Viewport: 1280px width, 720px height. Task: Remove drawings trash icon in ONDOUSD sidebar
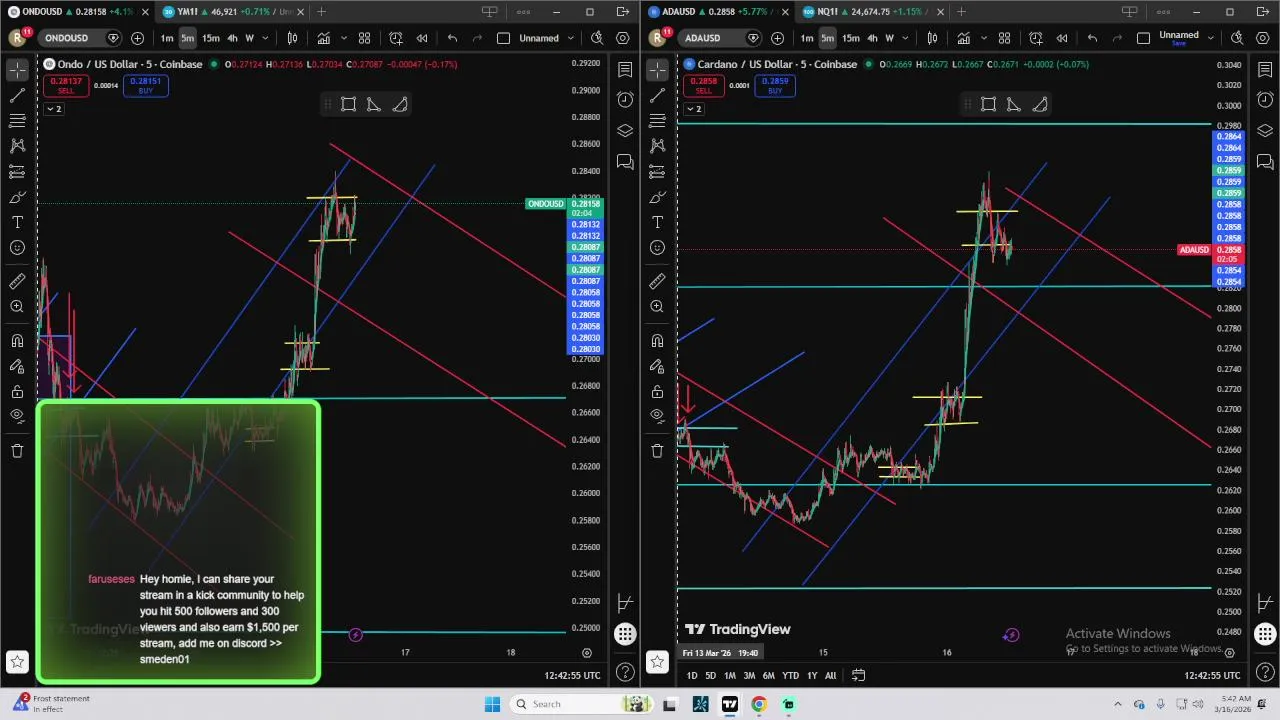pyautogui.click(x=17, y=451)
